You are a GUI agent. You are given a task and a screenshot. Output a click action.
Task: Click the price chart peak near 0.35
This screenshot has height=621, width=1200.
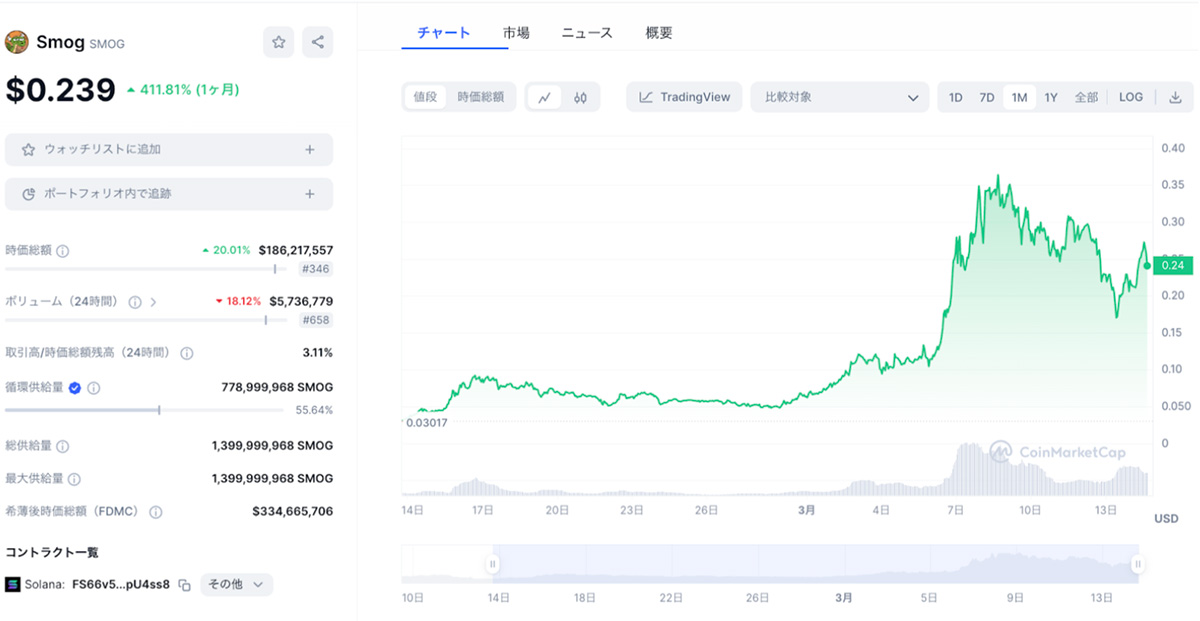[x=996, y=178]
